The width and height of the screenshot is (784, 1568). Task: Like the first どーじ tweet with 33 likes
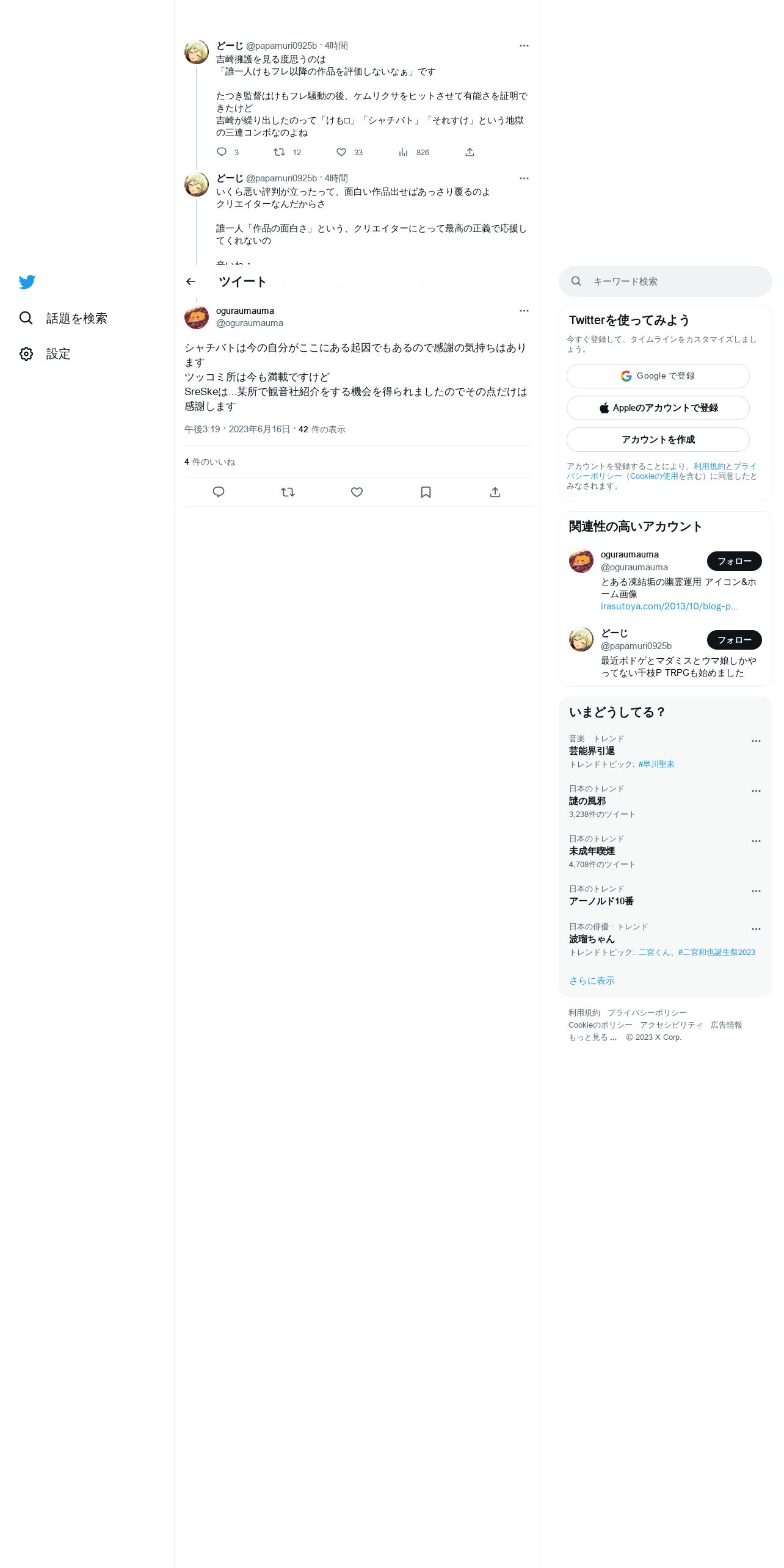click(x=349, y=152)
